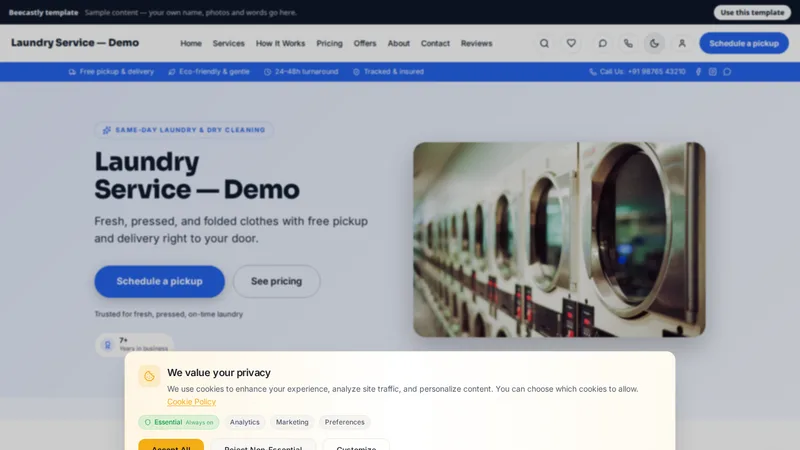
Task: Click Trusted for fresh, pressed text
Action: tap(168, 314)
